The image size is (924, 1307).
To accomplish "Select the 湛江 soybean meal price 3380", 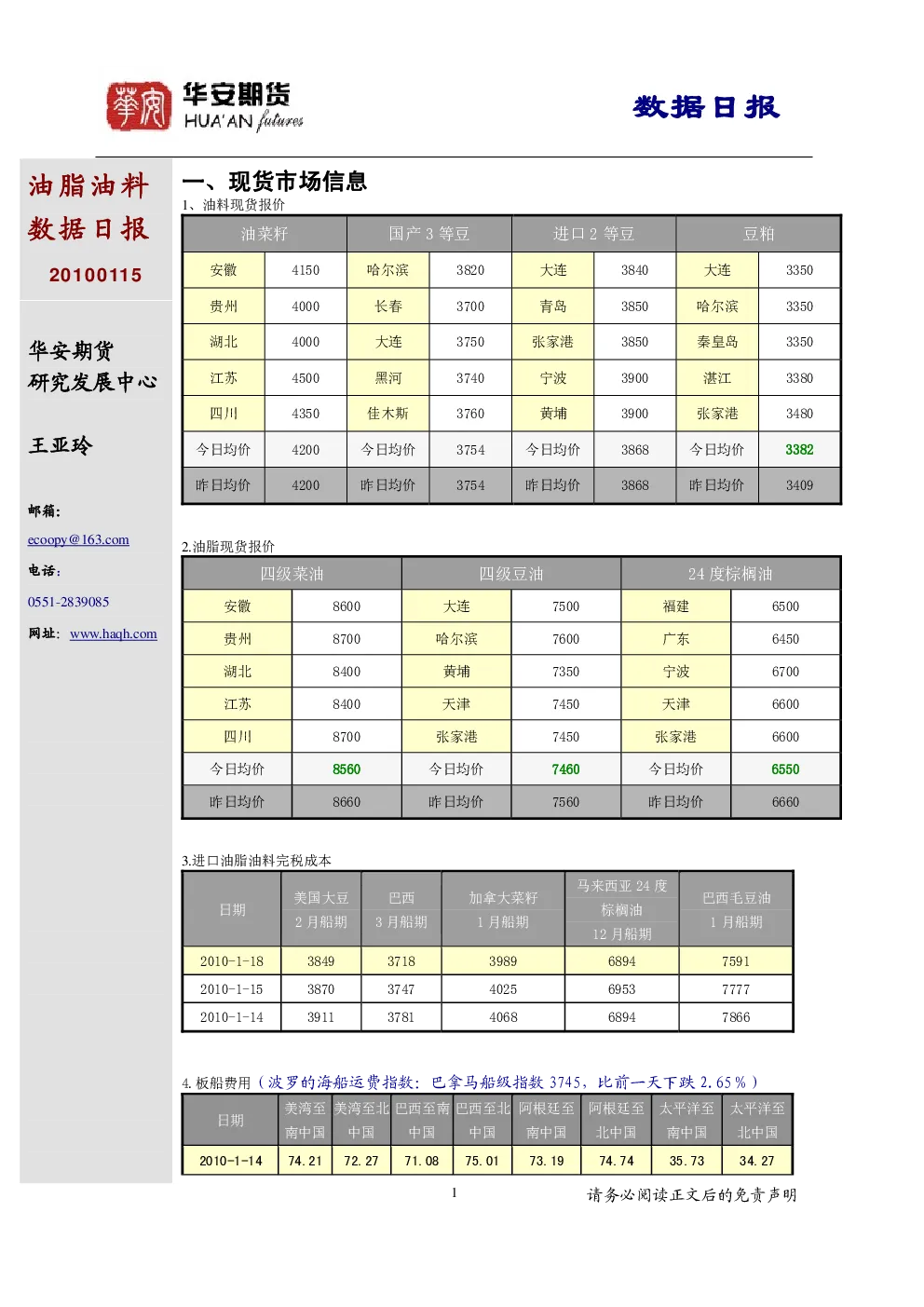I will (x=799, y=378).
